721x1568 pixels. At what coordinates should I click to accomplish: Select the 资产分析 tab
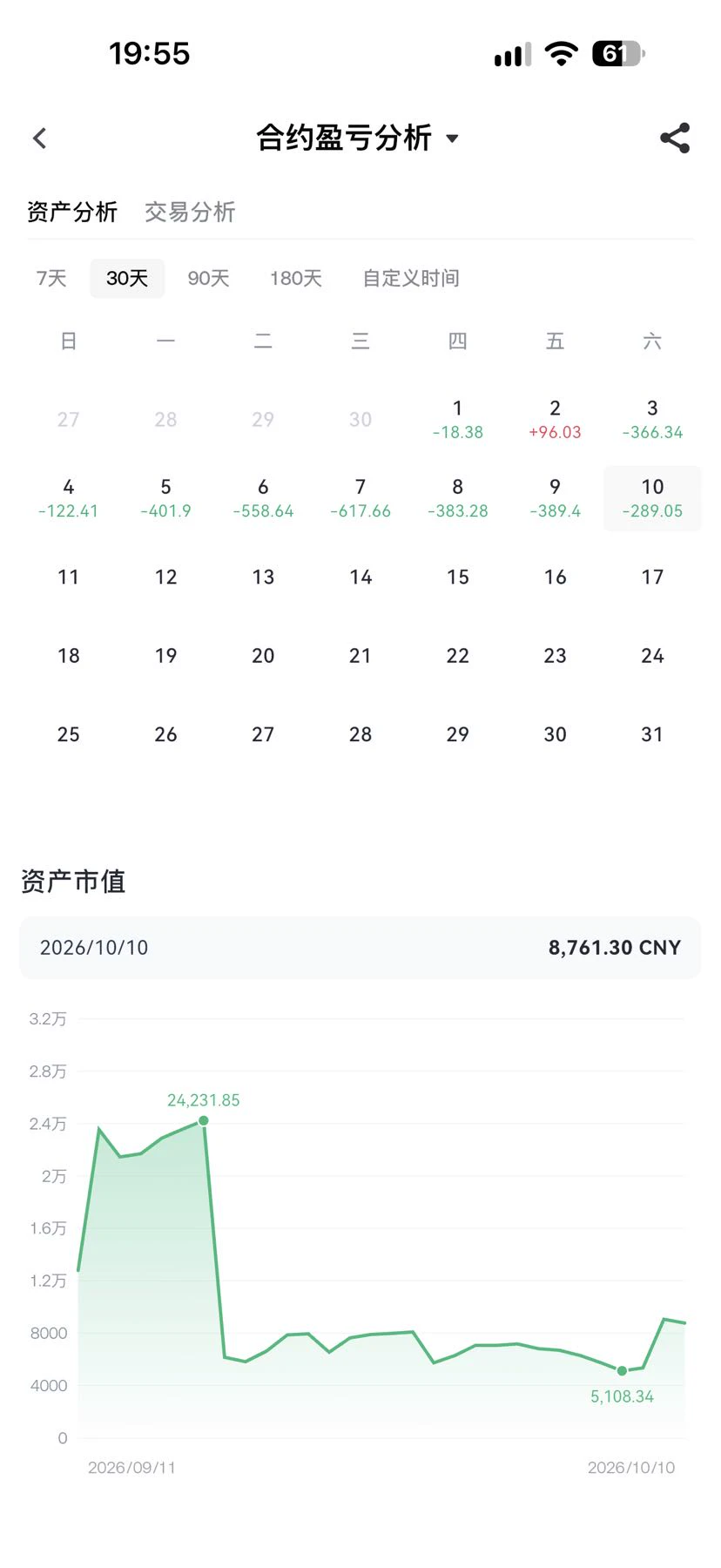[x=72, y=212]
